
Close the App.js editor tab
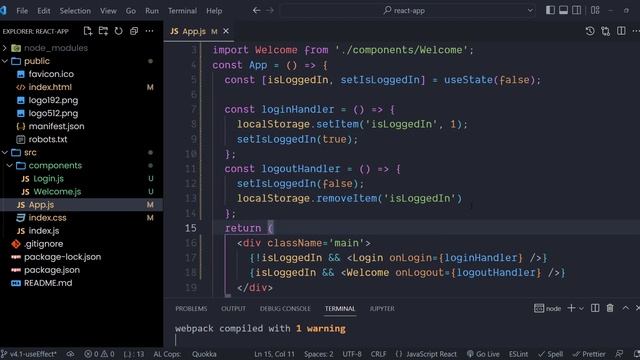(226, 31)
